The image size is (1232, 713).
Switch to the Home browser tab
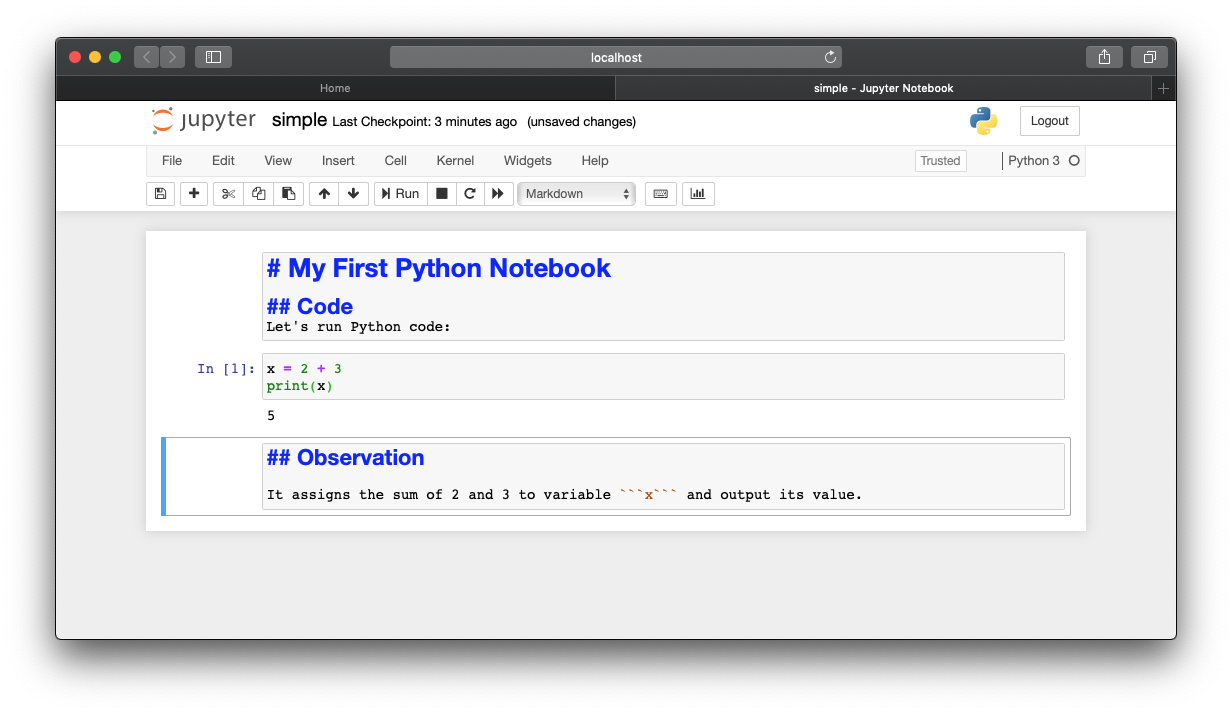335,88
